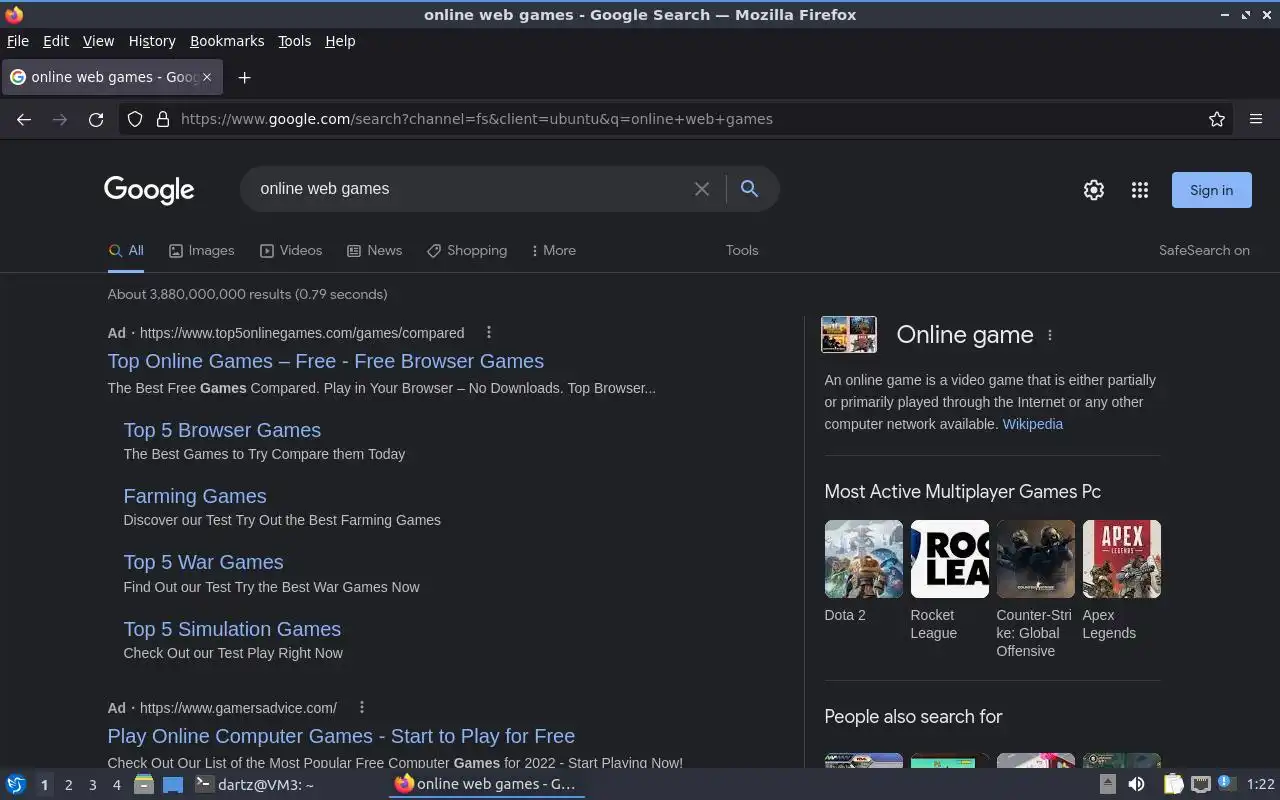Follow the Wikipedia link
1280x800 pixels.
(x=1033, y=424)
